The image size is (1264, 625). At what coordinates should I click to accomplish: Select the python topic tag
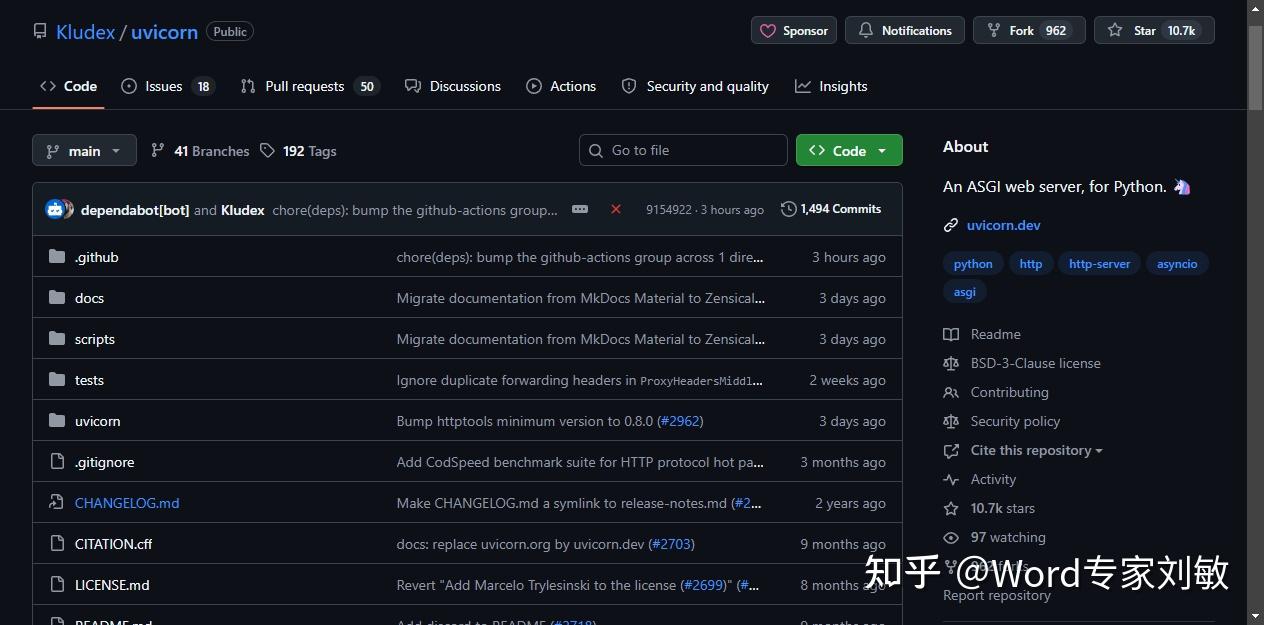tap(973, 264)
